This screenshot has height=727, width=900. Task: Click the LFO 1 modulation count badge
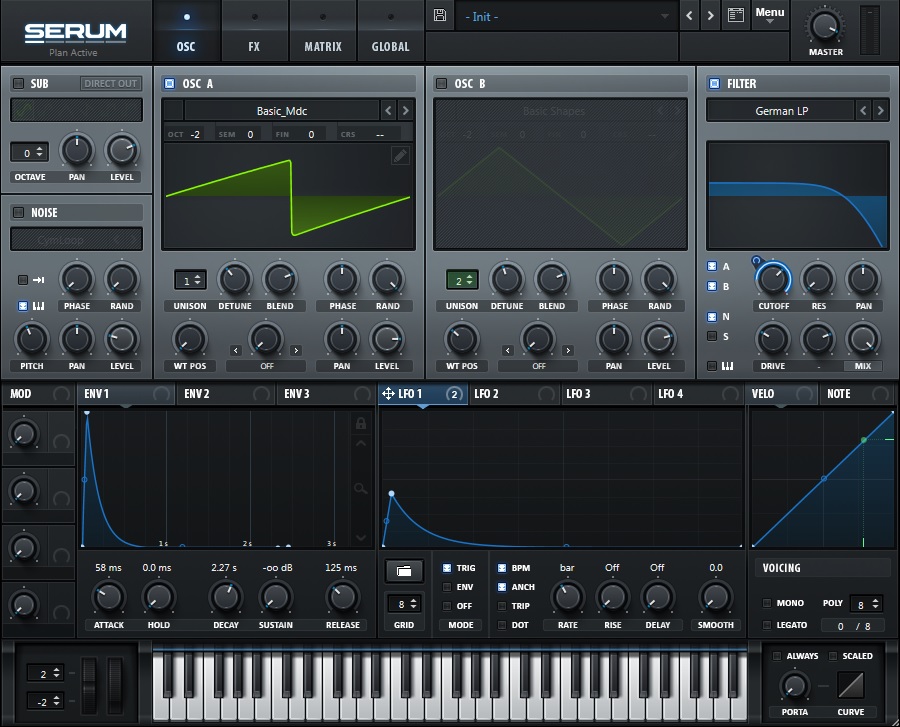click(454, 394)
